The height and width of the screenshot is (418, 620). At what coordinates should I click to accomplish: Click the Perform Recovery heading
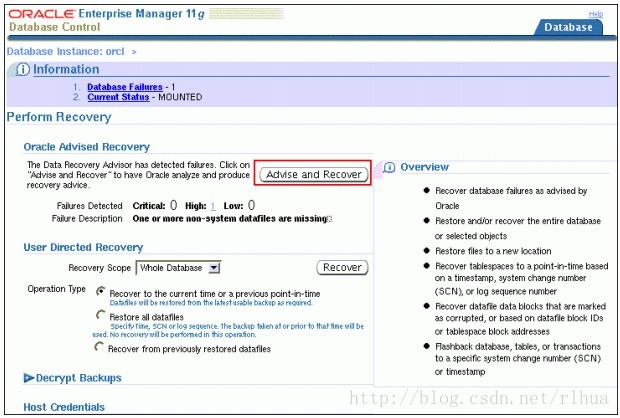tap(59, 117)
